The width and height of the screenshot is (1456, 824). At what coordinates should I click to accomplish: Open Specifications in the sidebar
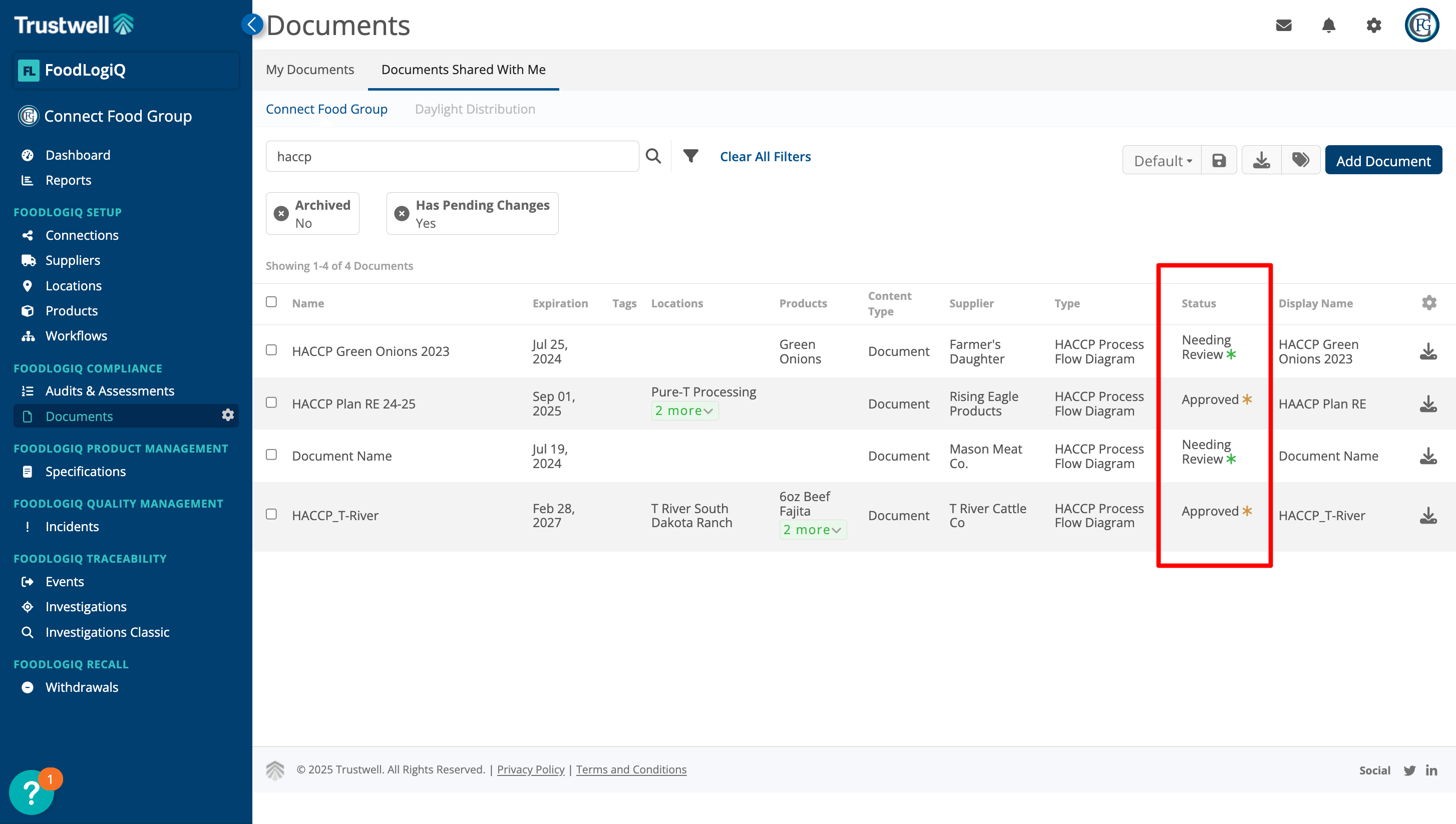tap(85, 472)
